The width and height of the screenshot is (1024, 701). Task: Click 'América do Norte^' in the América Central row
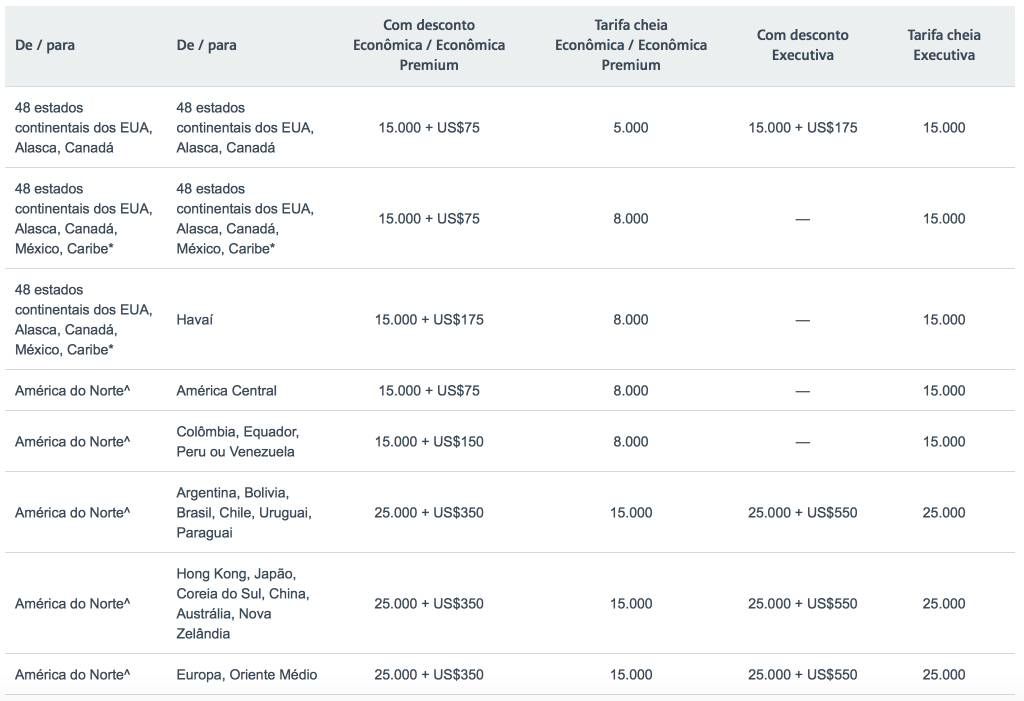(x=72, y=391)
